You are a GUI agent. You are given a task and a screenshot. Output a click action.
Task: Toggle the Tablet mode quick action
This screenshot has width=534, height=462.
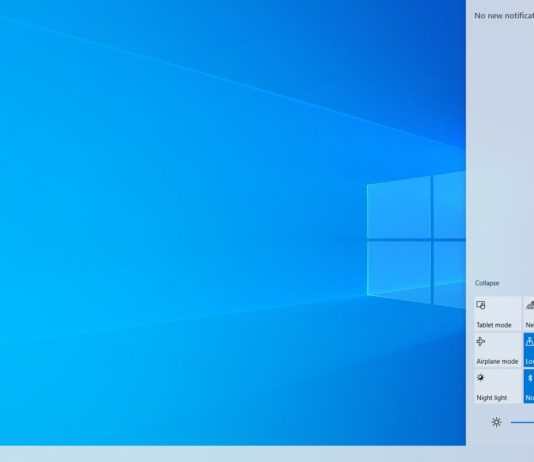click(498, 314)
